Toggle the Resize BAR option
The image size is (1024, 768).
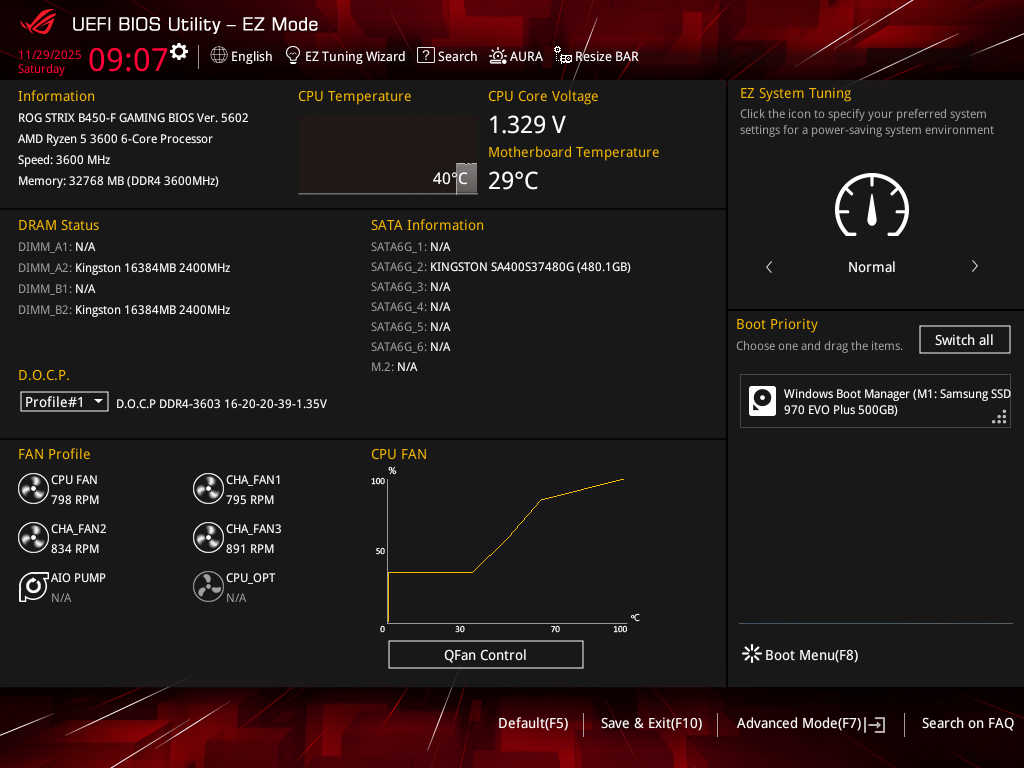pos(596,56)
